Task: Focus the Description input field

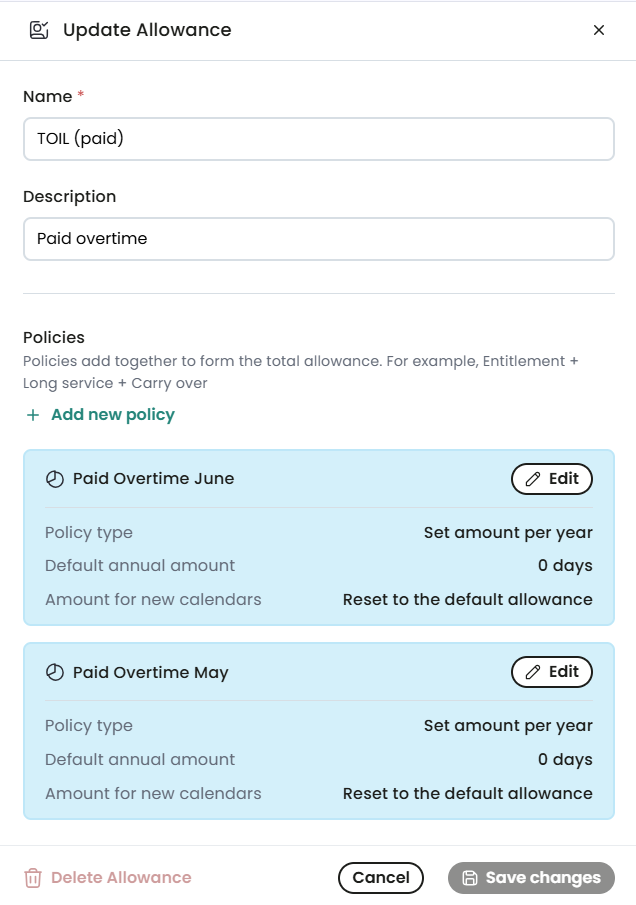Action: 319,239
